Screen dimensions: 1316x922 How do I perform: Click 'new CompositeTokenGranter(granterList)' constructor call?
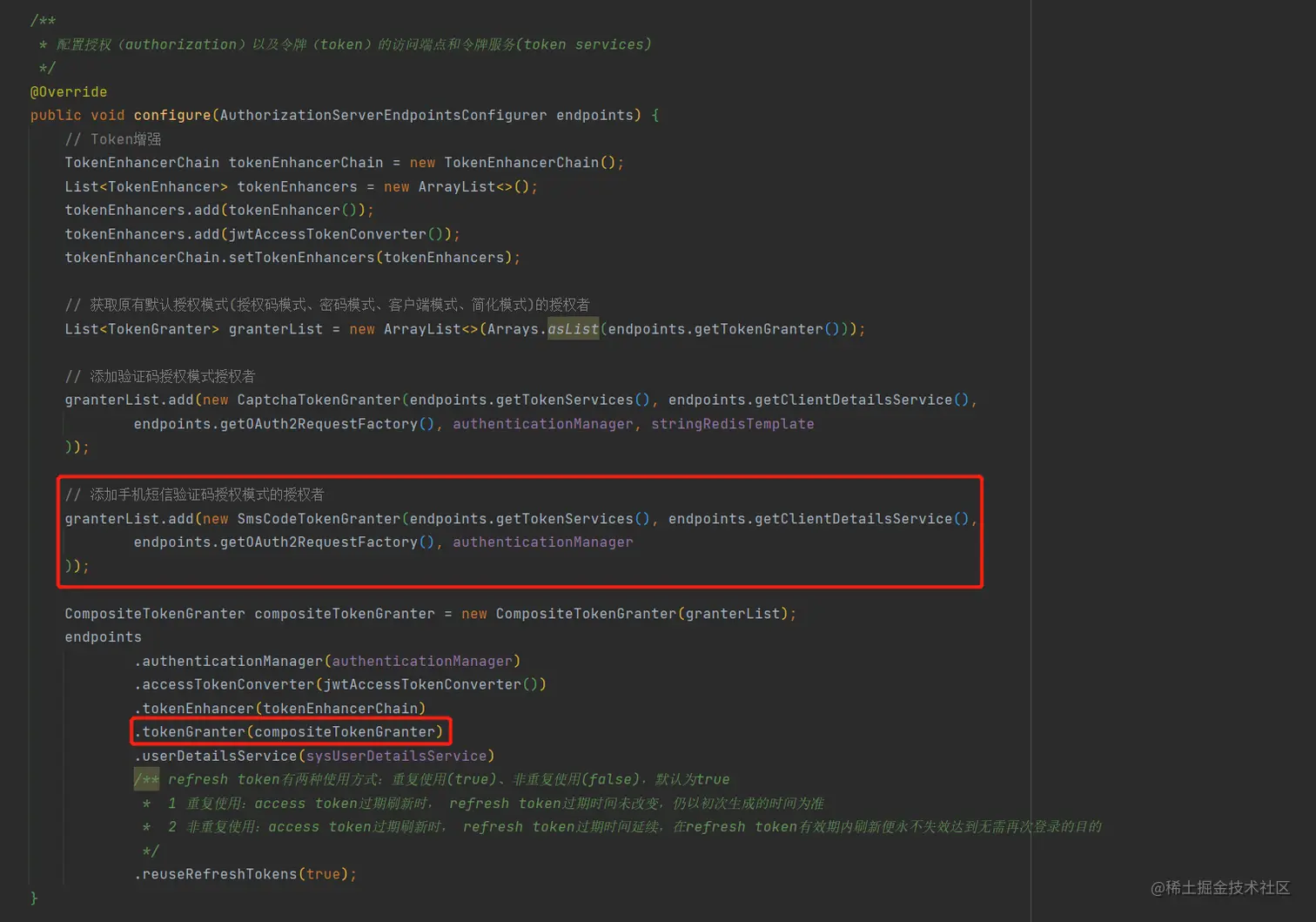coord(625,614)
